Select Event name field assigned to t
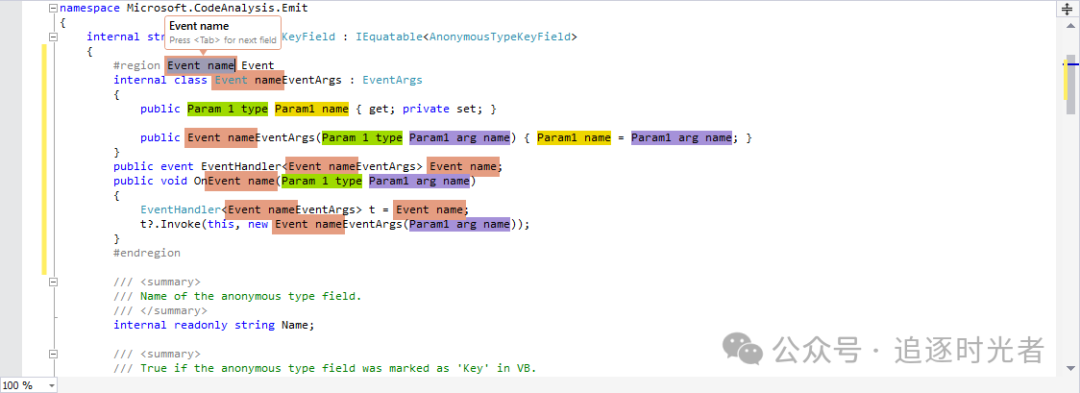The height and width of the screenshot is (393, 1080). click(x=430, y=210)
